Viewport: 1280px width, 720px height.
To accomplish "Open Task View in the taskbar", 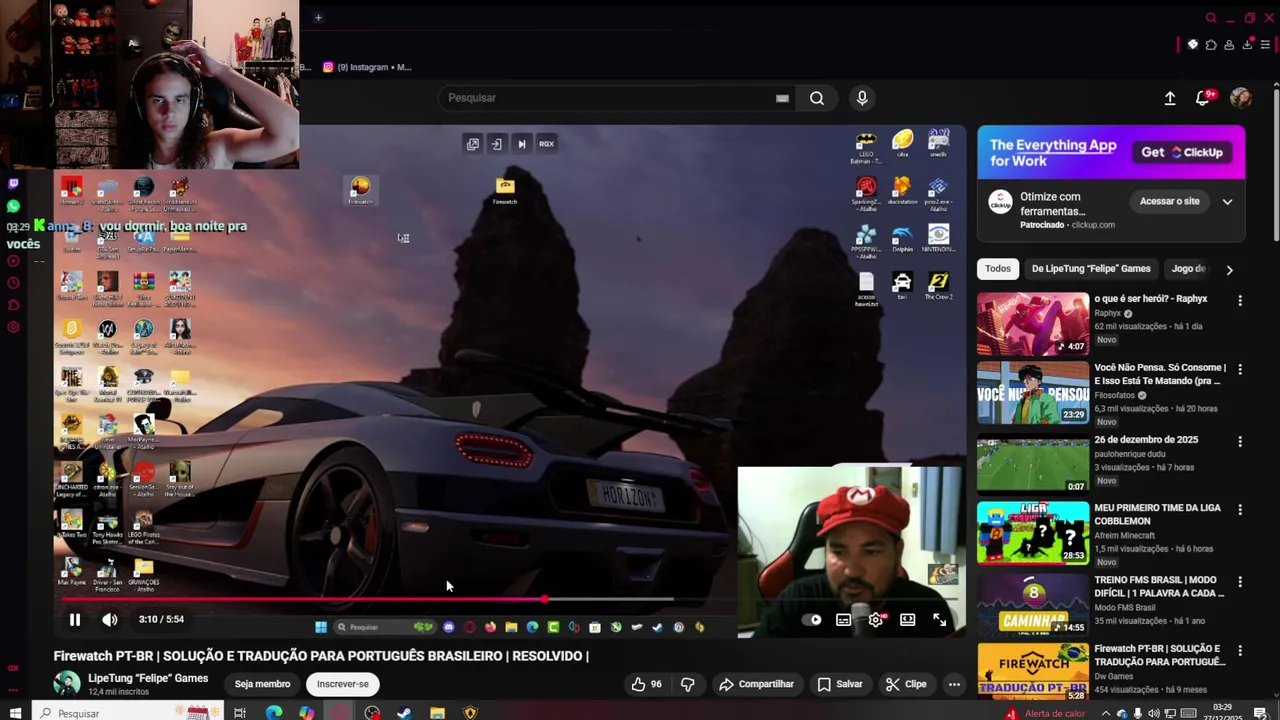I will (x=240, y=713).
